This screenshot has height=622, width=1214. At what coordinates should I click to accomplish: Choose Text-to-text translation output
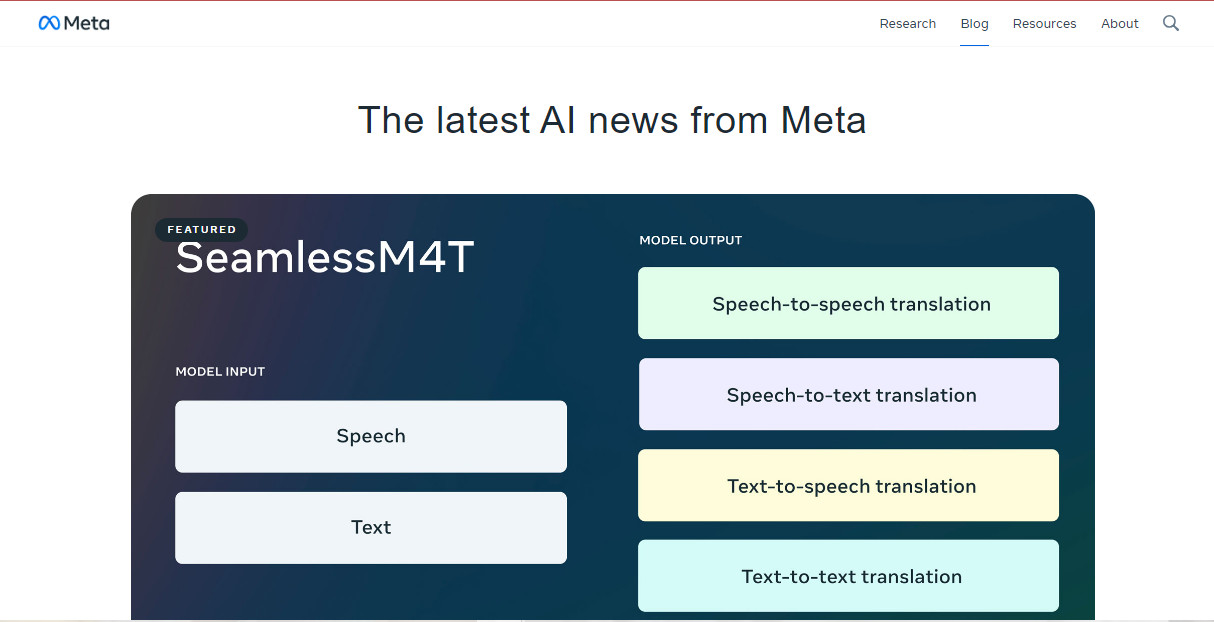point(848,576)
